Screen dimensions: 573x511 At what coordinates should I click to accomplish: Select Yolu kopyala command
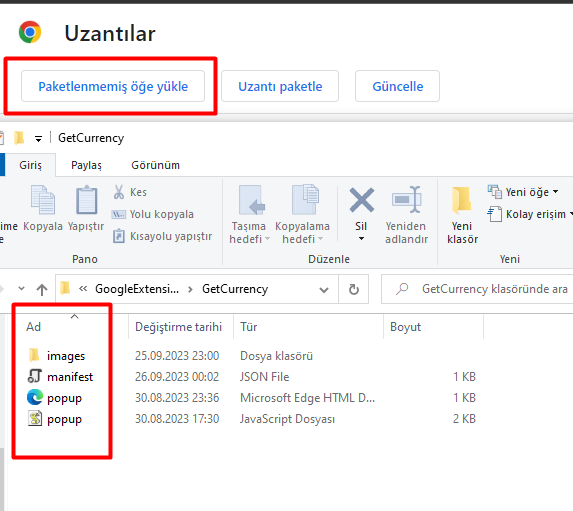point(153,214)
